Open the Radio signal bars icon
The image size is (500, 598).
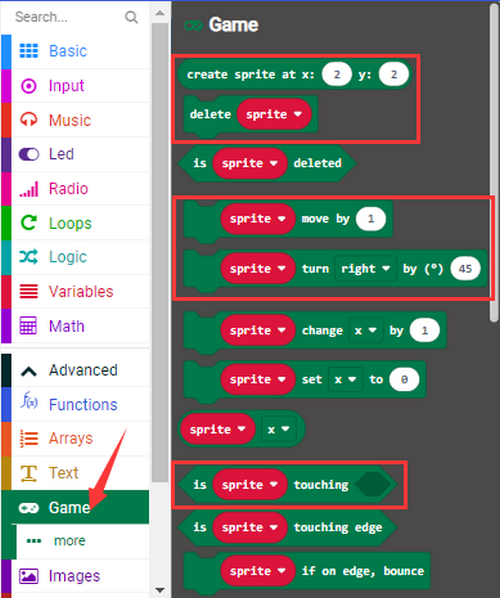tap(29, 189)
